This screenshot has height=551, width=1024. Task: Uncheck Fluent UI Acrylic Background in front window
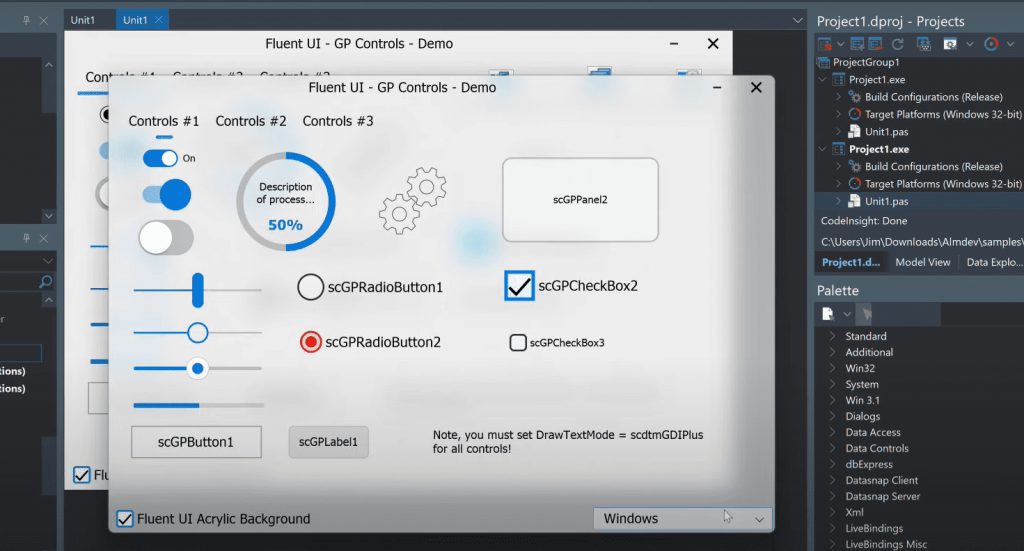125,519
